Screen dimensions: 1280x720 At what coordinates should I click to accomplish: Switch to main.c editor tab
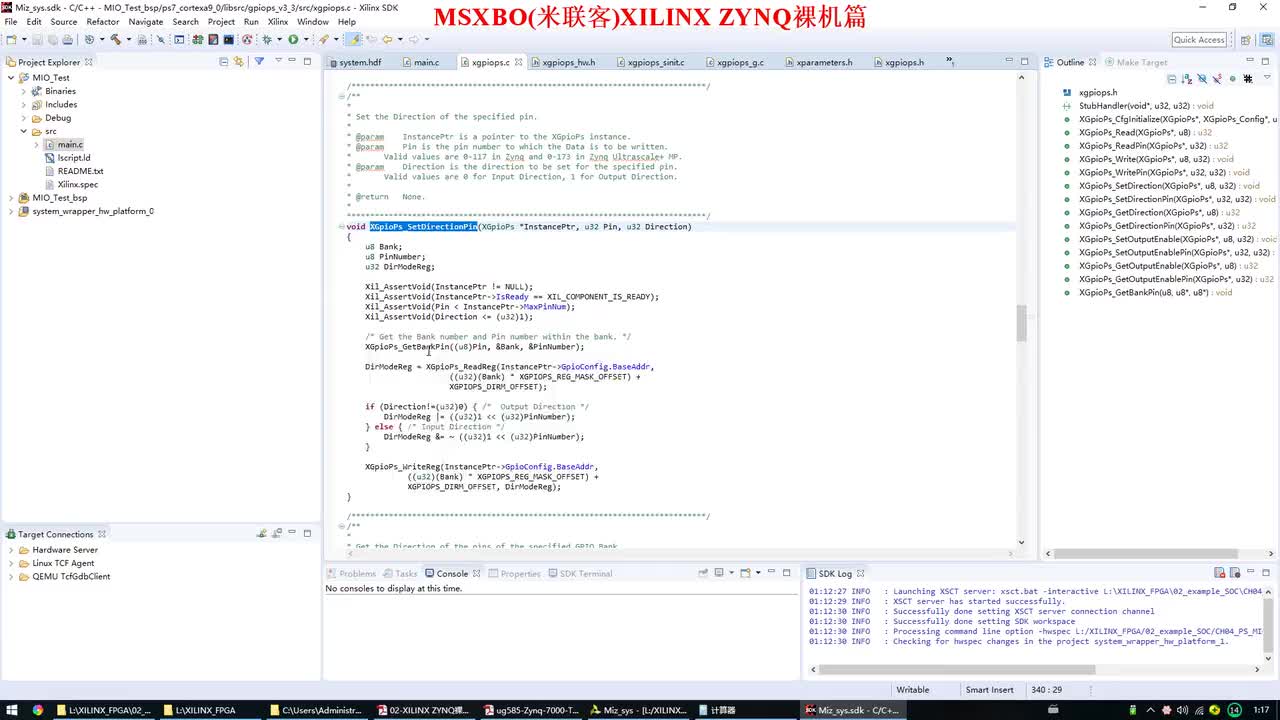421,62
